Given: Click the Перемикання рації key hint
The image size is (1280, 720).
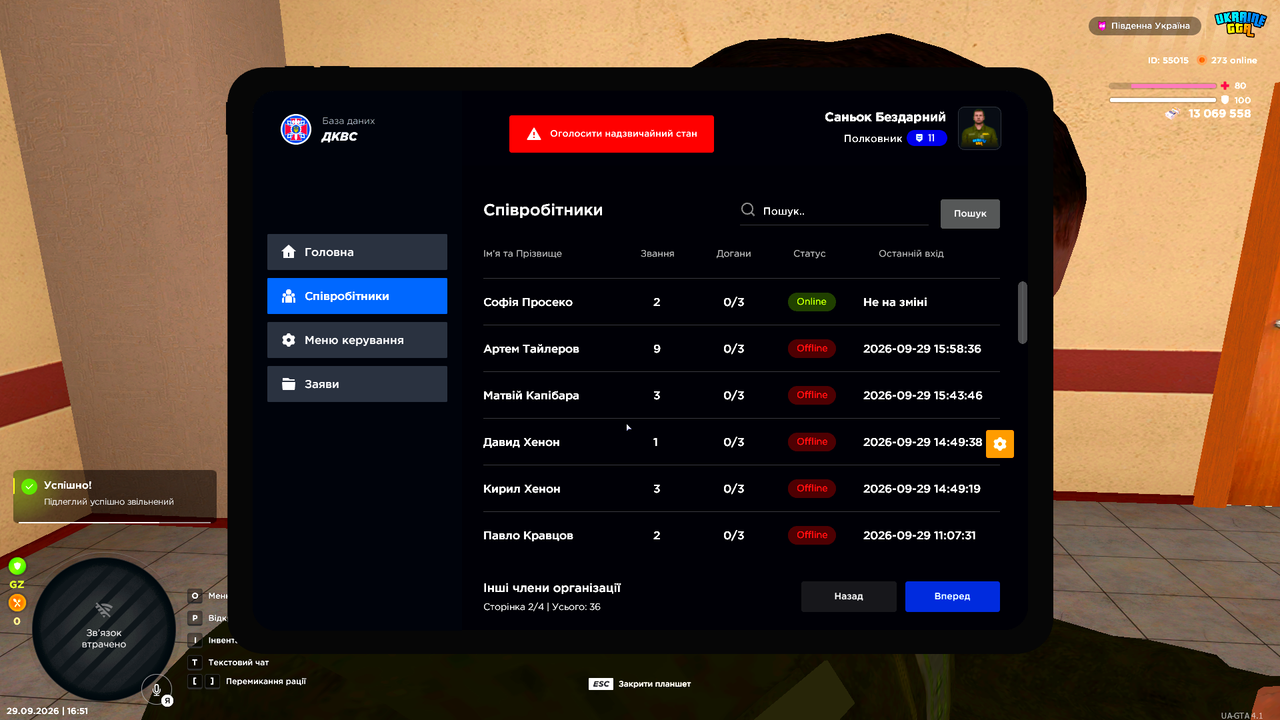Looking at the screenshot, I should 247,681.
